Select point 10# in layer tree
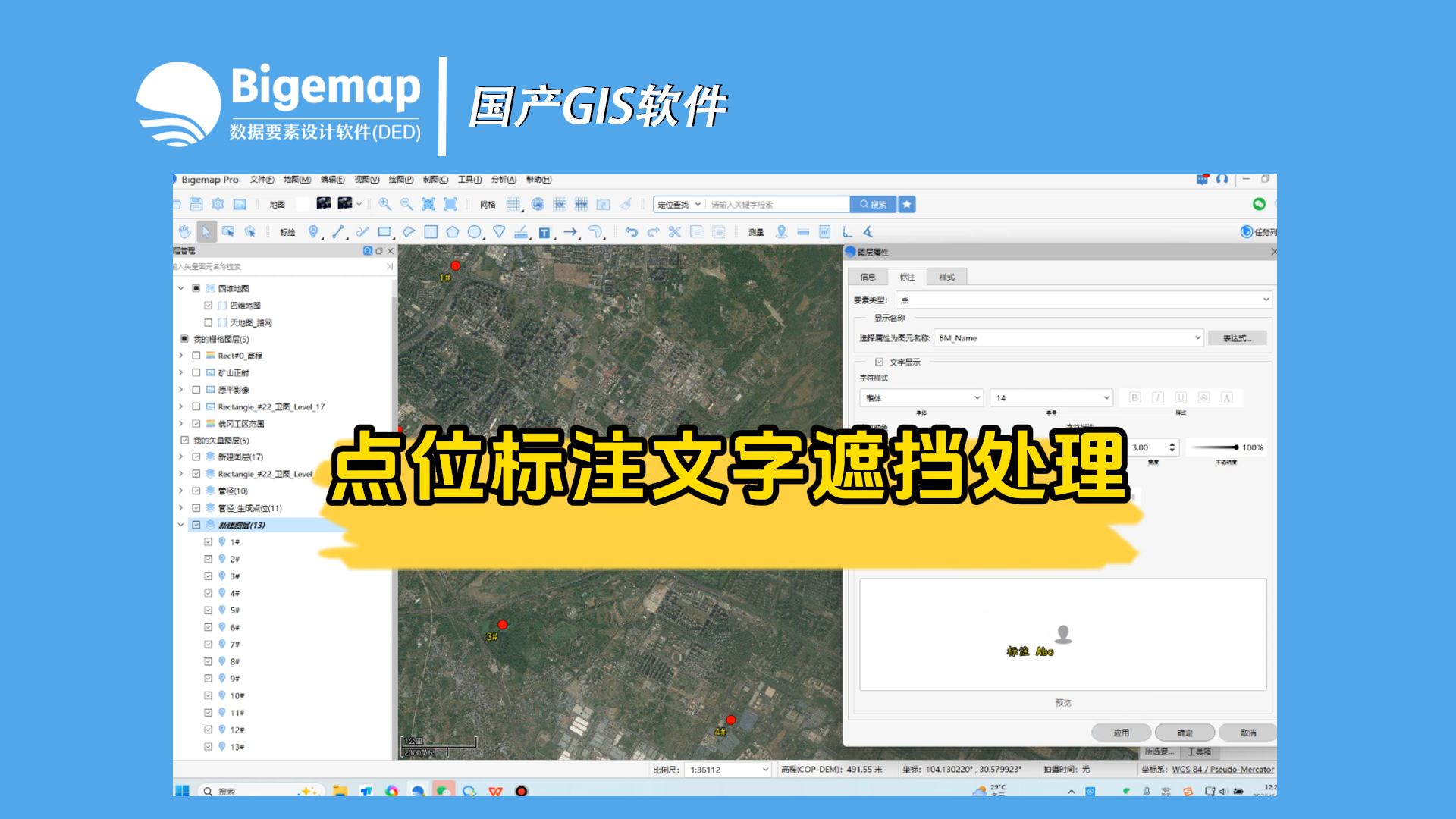This screenshot has height=819, width=1456. [237, 695]
